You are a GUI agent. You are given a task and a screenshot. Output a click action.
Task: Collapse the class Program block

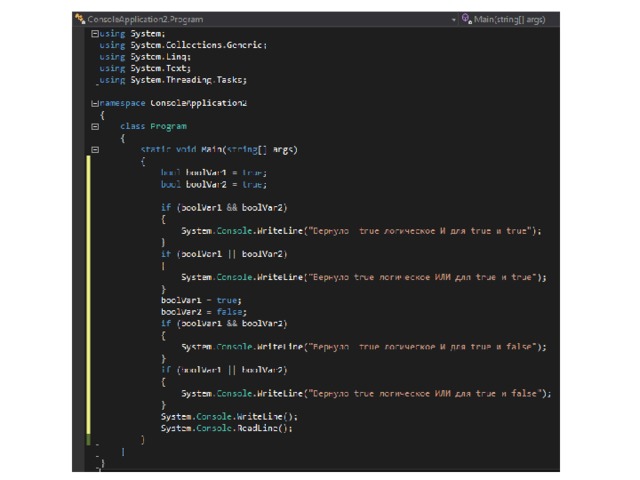click(95, 127)
